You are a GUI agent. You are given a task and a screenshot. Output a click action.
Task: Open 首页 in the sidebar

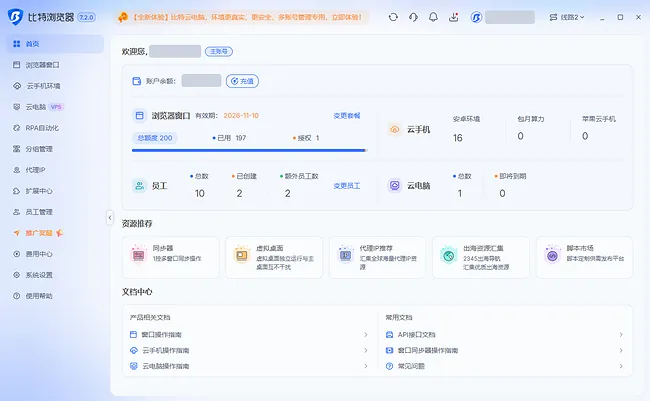pyautogui.click(x=55, y=44)
